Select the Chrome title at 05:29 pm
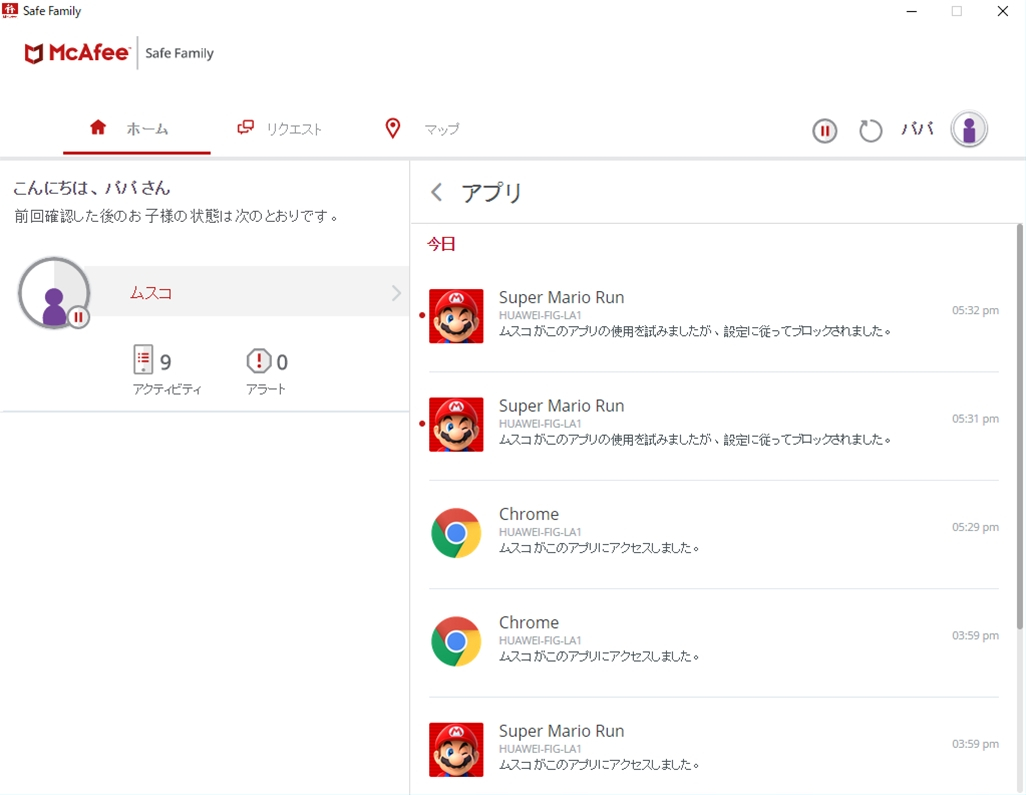 pos(529,514)
